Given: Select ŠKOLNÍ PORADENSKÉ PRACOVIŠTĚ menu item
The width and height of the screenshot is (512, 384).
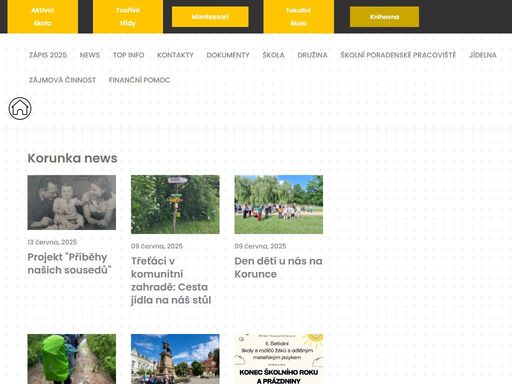Looking at the screenshot, I should click(x=398, y=55).
